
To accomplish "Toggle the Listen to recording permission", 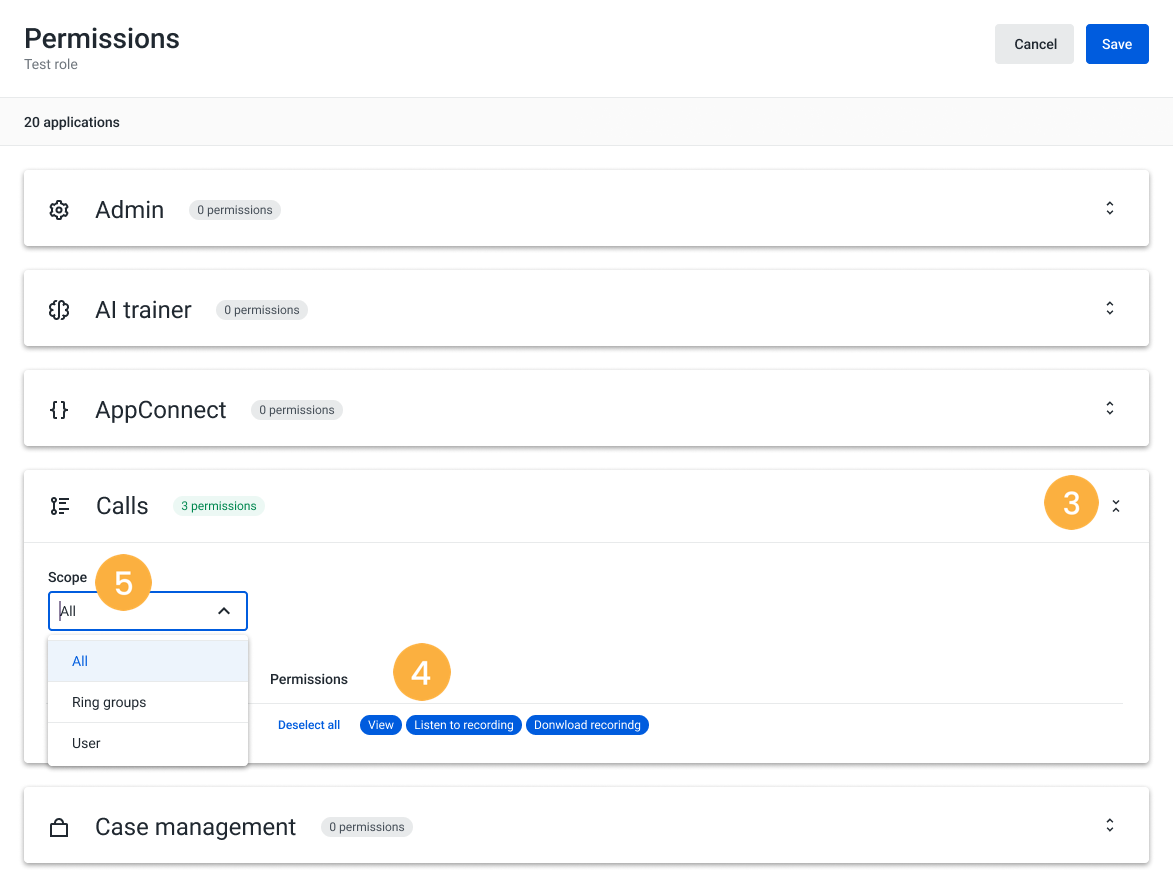I will click(x=463, y=725).
